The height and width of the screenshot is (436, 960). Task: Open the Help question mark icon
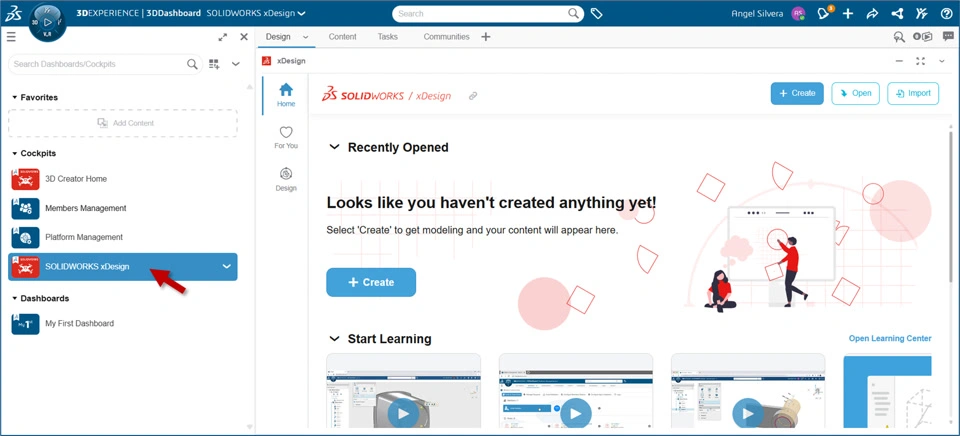946,13
